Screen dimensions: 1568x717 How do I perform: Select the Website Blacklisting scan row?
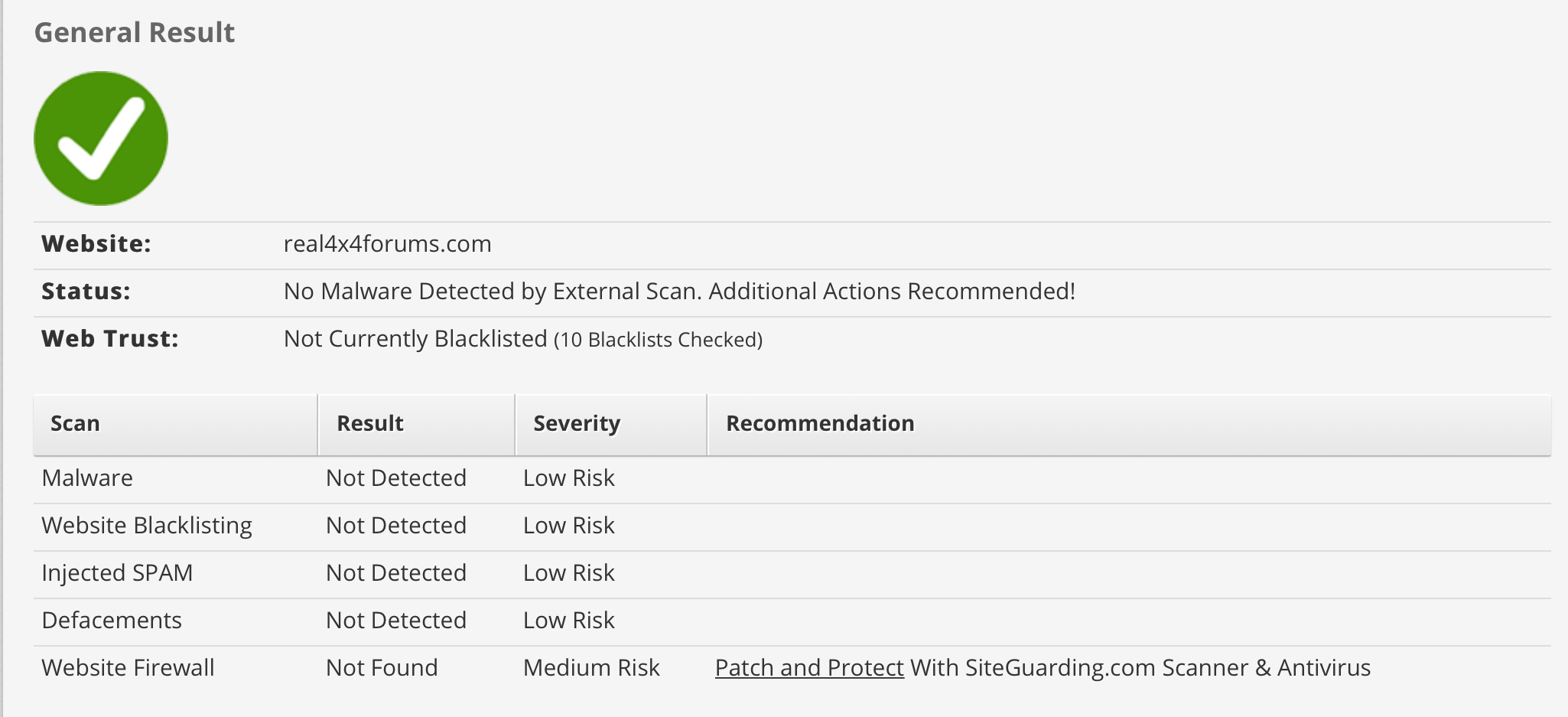pyautogui.click(x=792, y=526)
